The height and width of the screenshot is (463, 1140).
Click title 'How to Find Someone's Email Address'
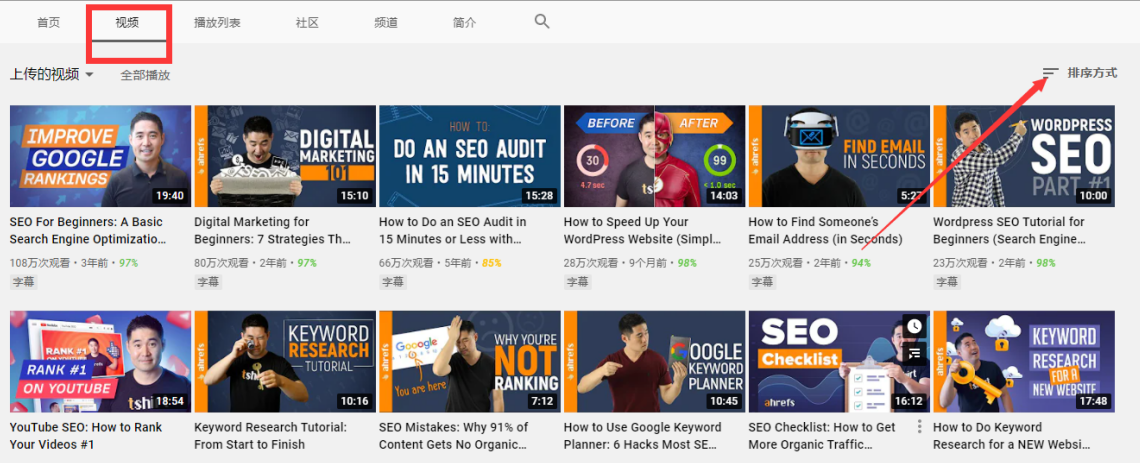tap(825, 230)
